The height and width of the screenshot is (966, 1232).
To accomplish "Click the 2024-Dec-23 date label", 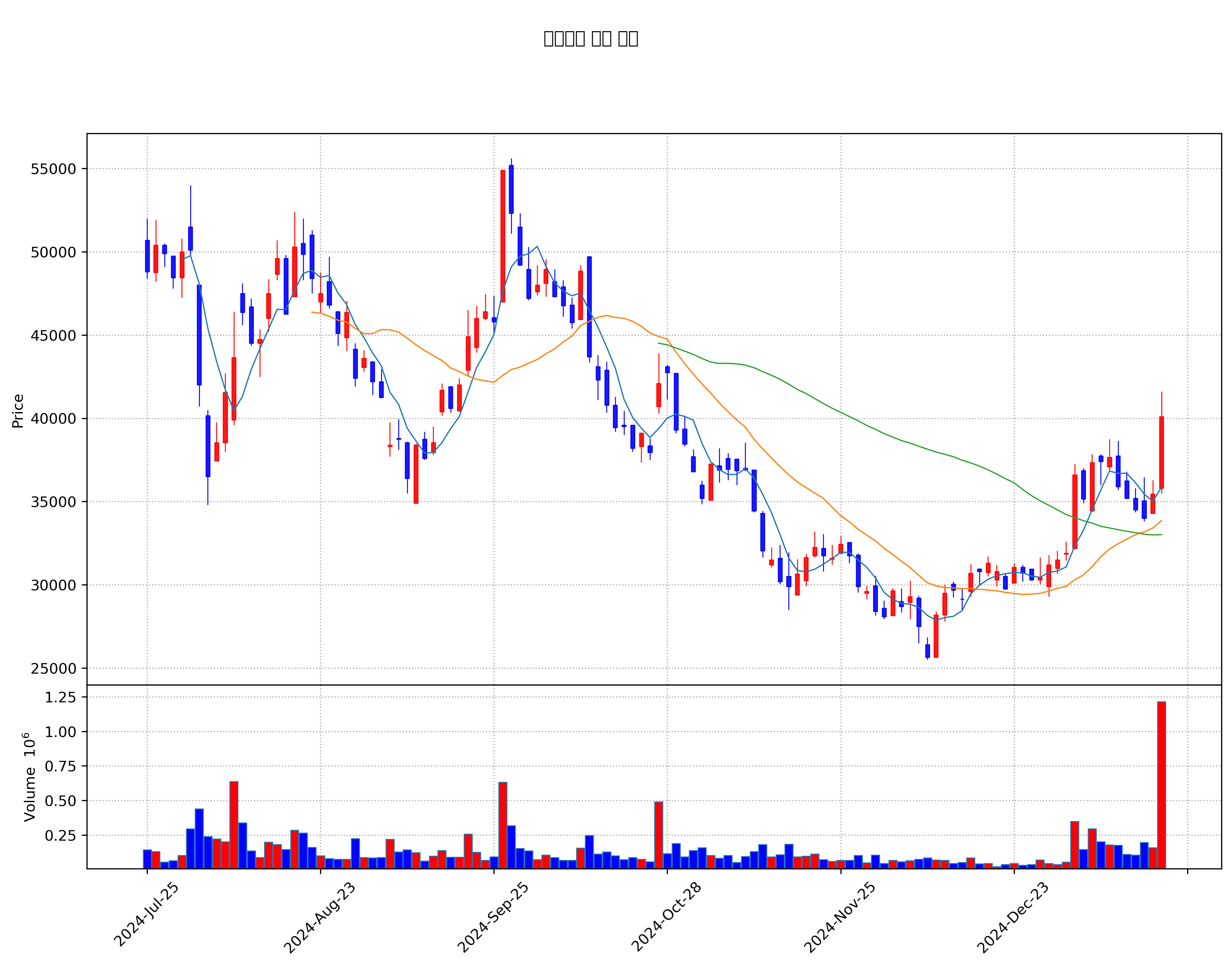I will 1013,917.
